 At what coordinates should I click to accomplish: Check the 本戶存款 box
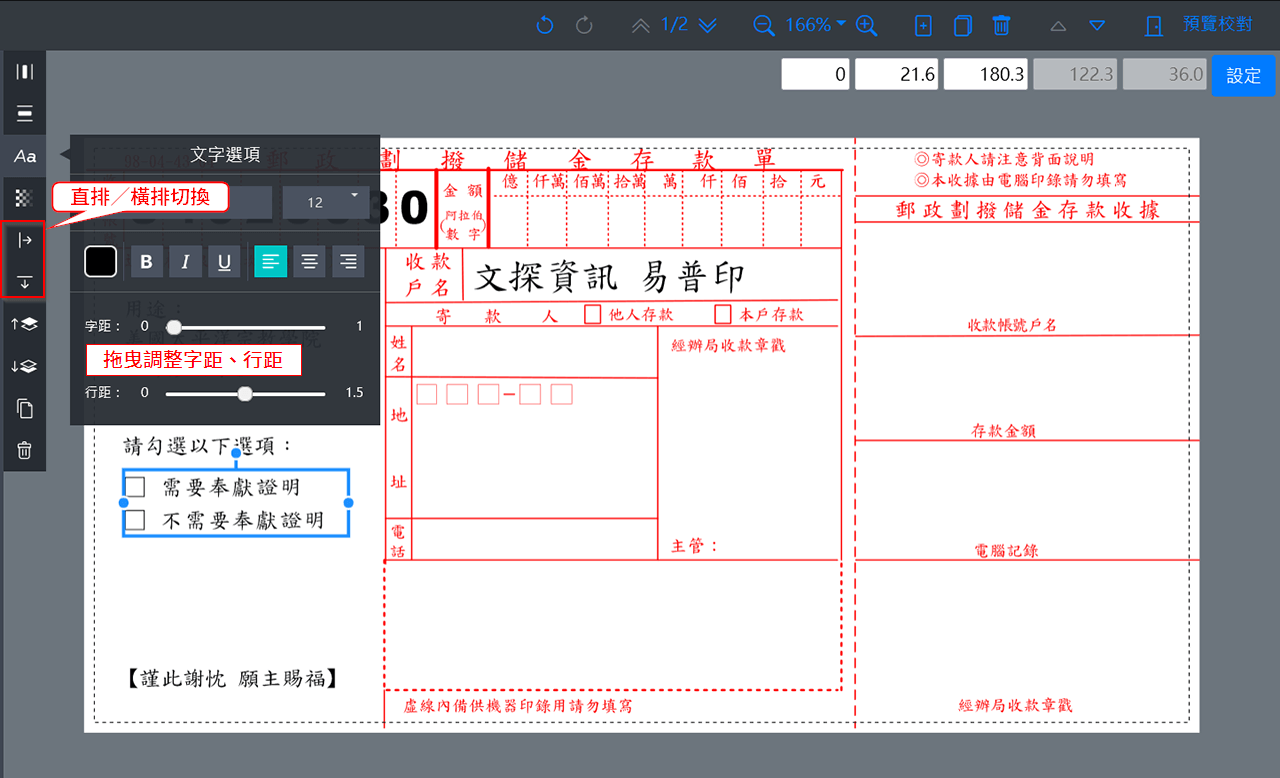(723, 314)
